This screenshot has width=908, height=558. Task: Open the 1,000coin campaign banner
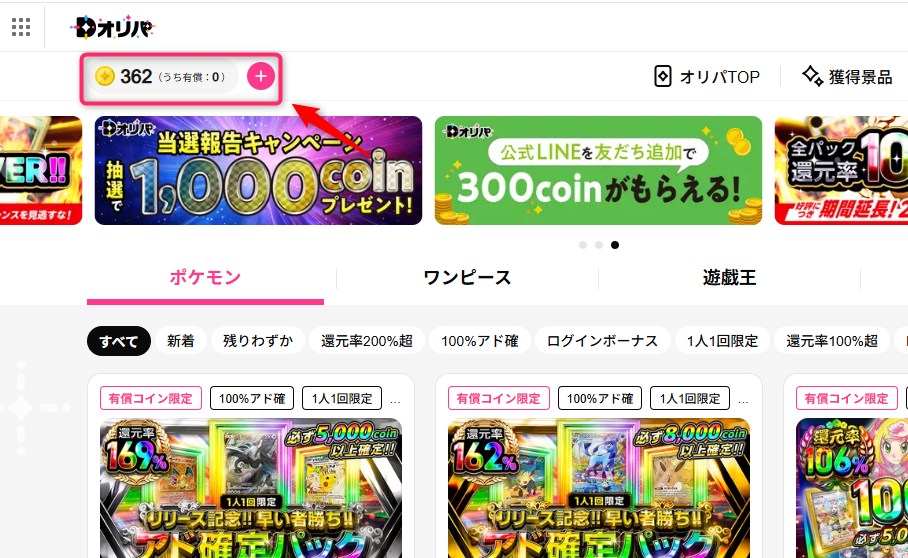click(x=258, y=170)
